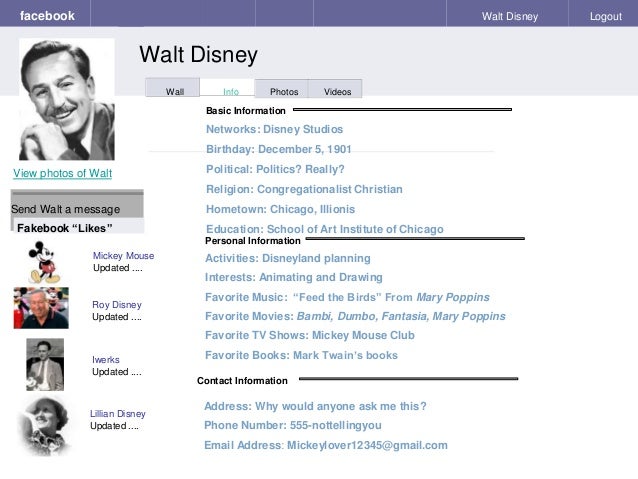Viewport: 638px width, 479px height.
Task: Click Favorite Music: Feed the Birds line
Action: [347, 297]
